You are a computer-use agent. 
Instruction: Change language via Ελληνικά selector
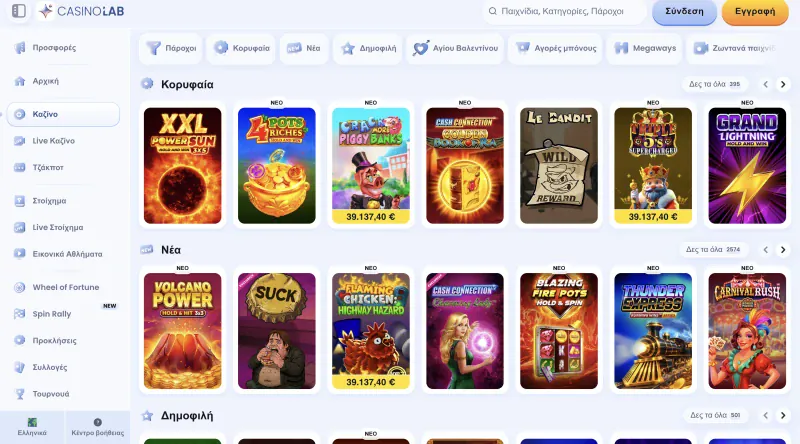(x=32, y=427)
